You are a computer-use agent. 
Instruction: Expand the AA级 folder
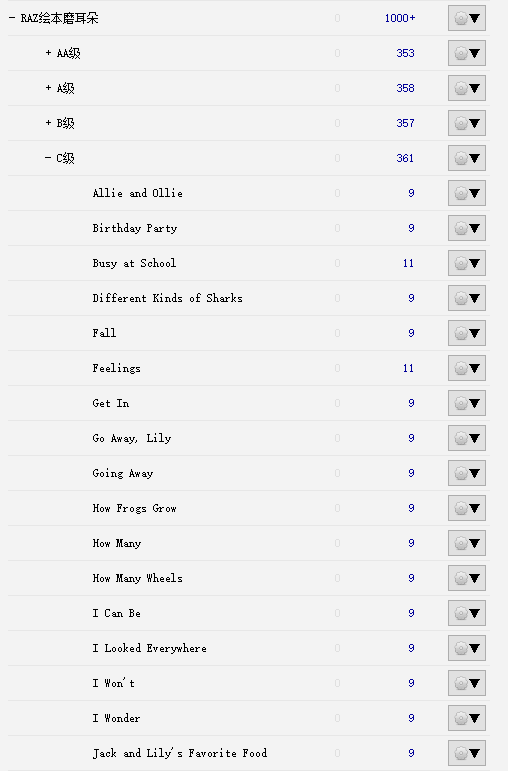(48, 53)
